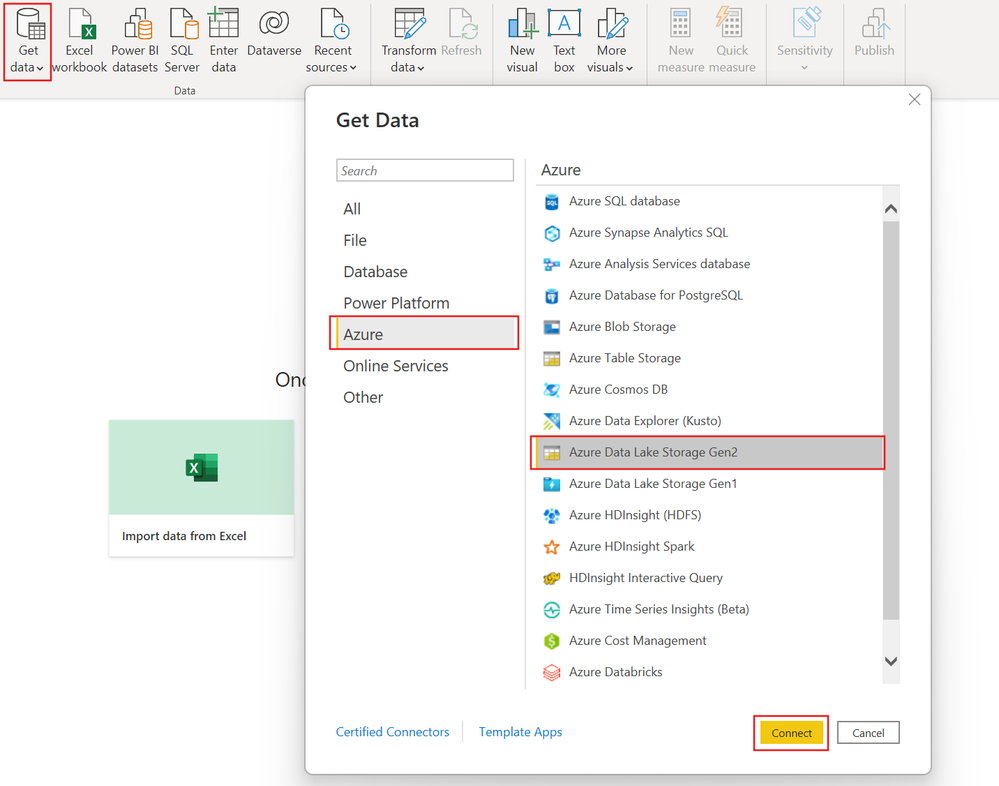
Task: Insert a Text box from ribbon
Action: point(564,42)
